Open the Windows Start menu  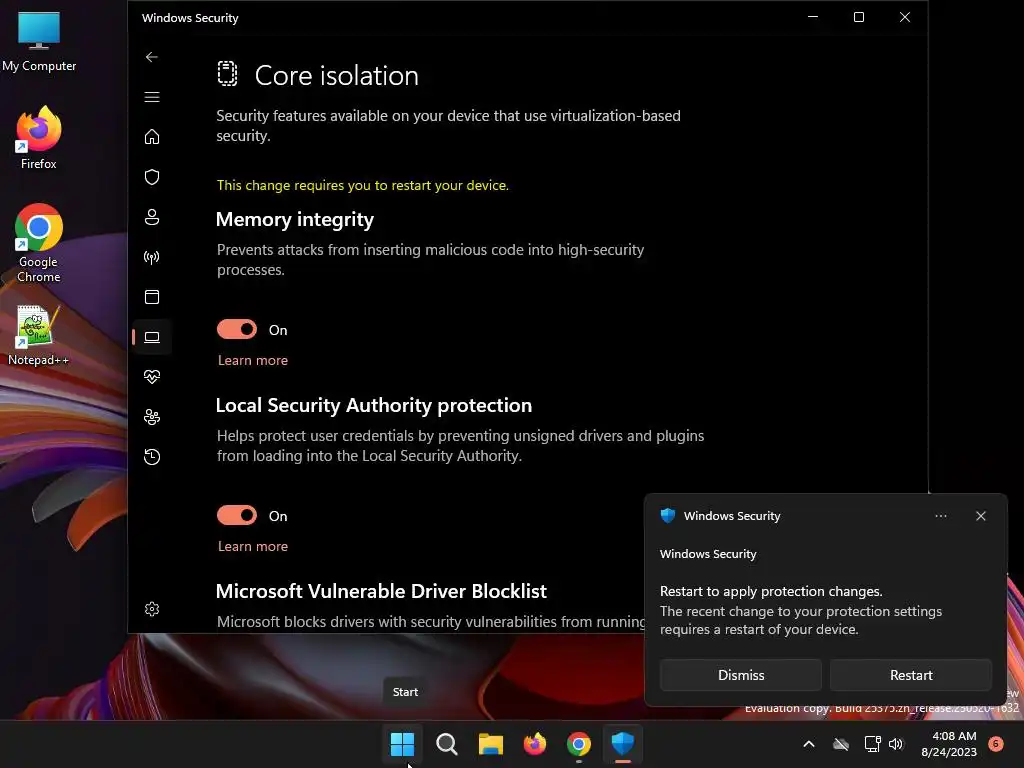pos(402,744)
